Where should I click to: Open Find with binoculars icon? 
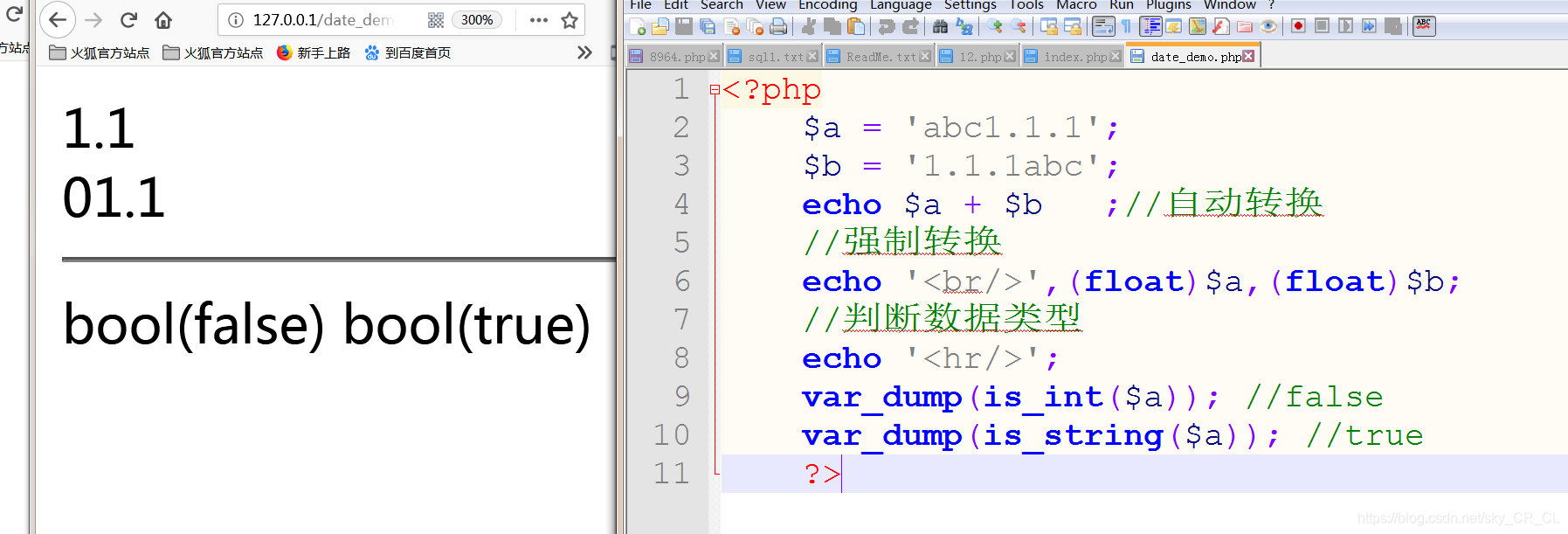coord(941,26)
